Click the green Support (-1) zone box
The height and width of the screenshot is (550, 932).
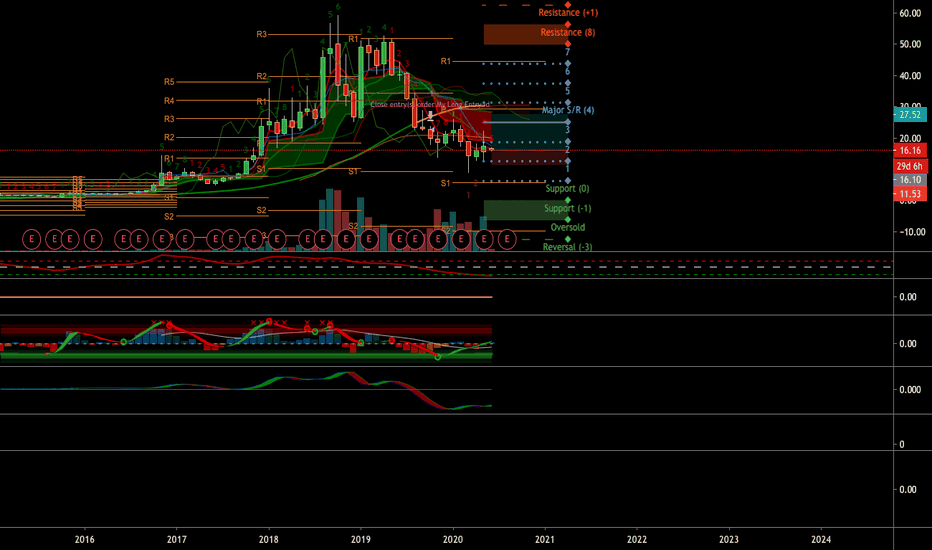coord(526,210)
